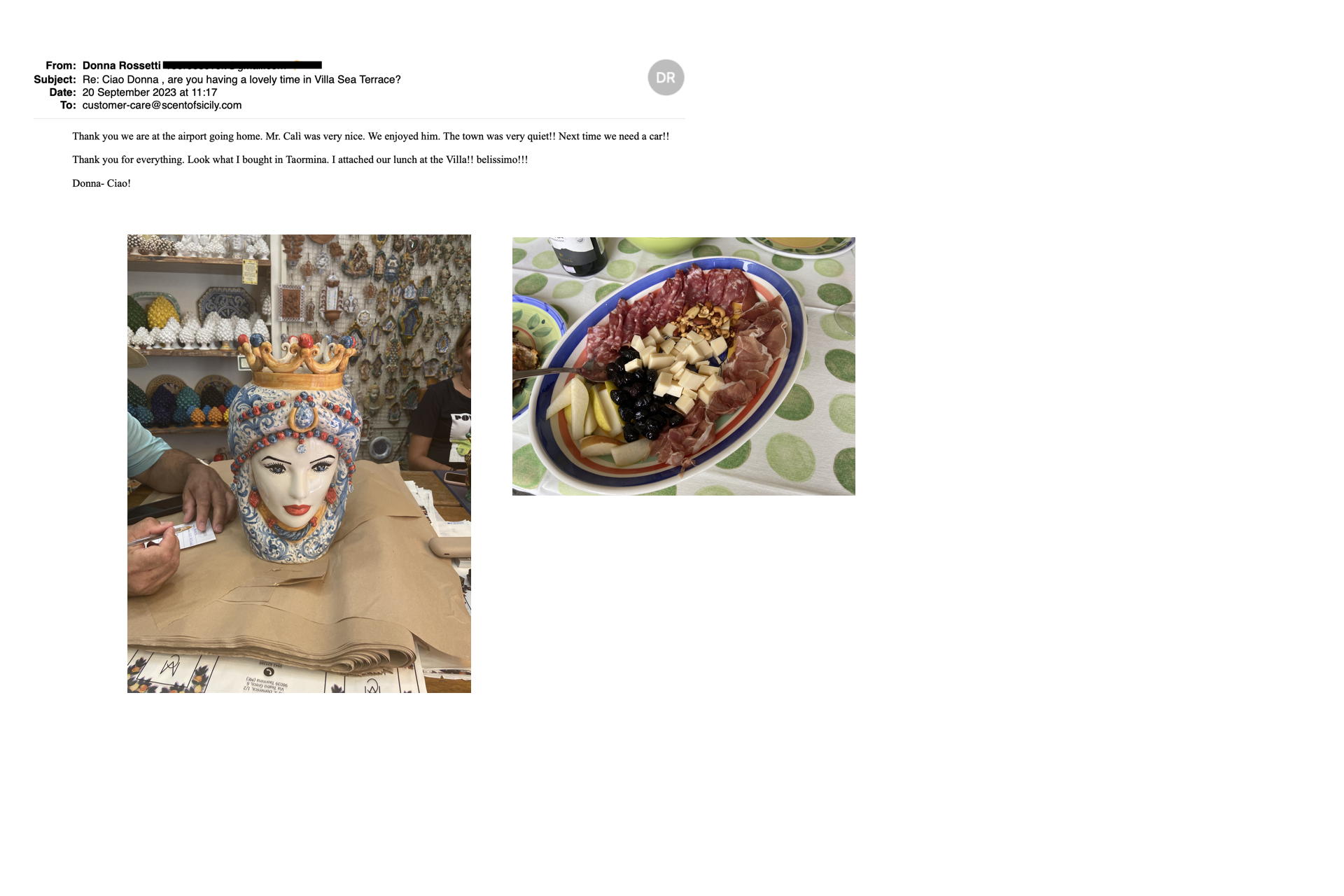Click the "Donna- Ciao!" signature line
The height and width of the screenshot is (896, 1344).
tap(101, 183)
